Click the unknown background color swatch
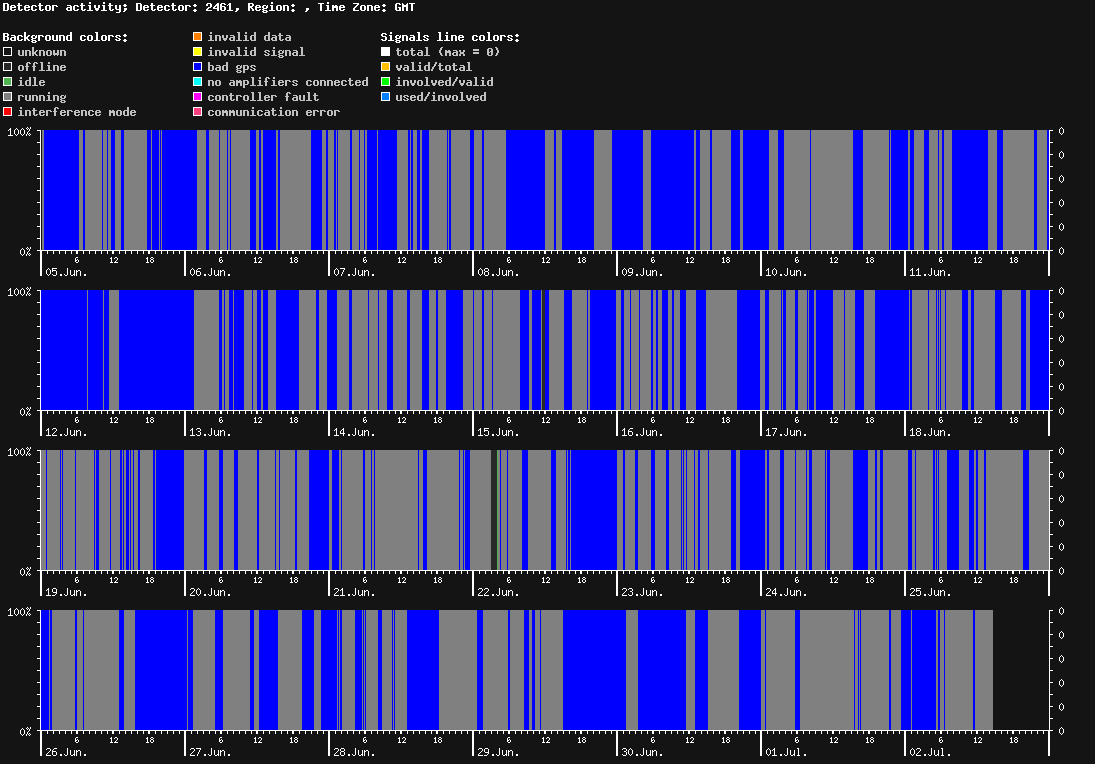The width and height of the screenshot is (1095, 764). (8, 52)
